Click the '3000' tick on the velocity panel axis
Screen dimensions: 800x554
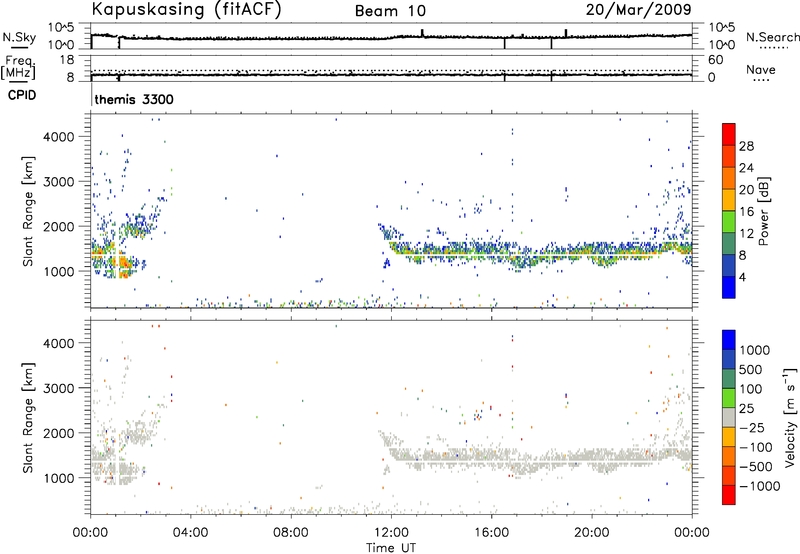pos(59,388)
